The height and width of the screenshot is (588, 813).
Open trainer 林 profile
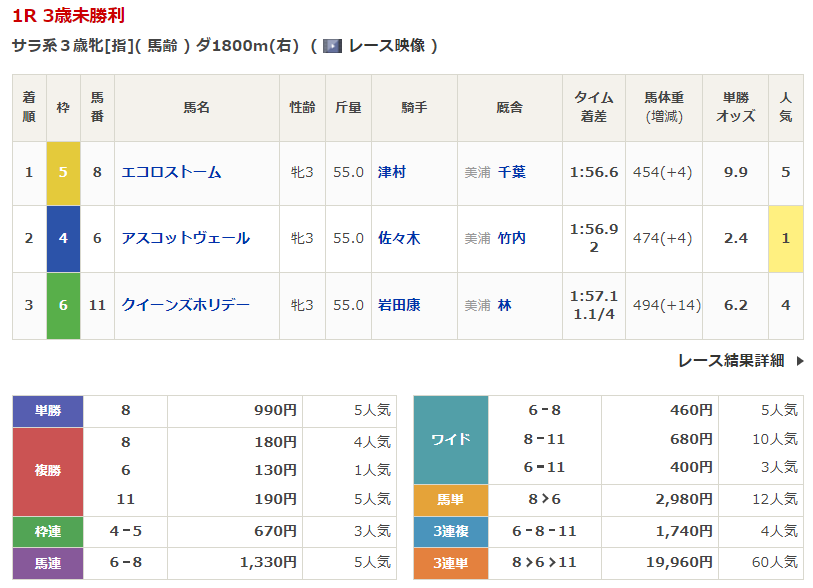click(x=504, y=305)
